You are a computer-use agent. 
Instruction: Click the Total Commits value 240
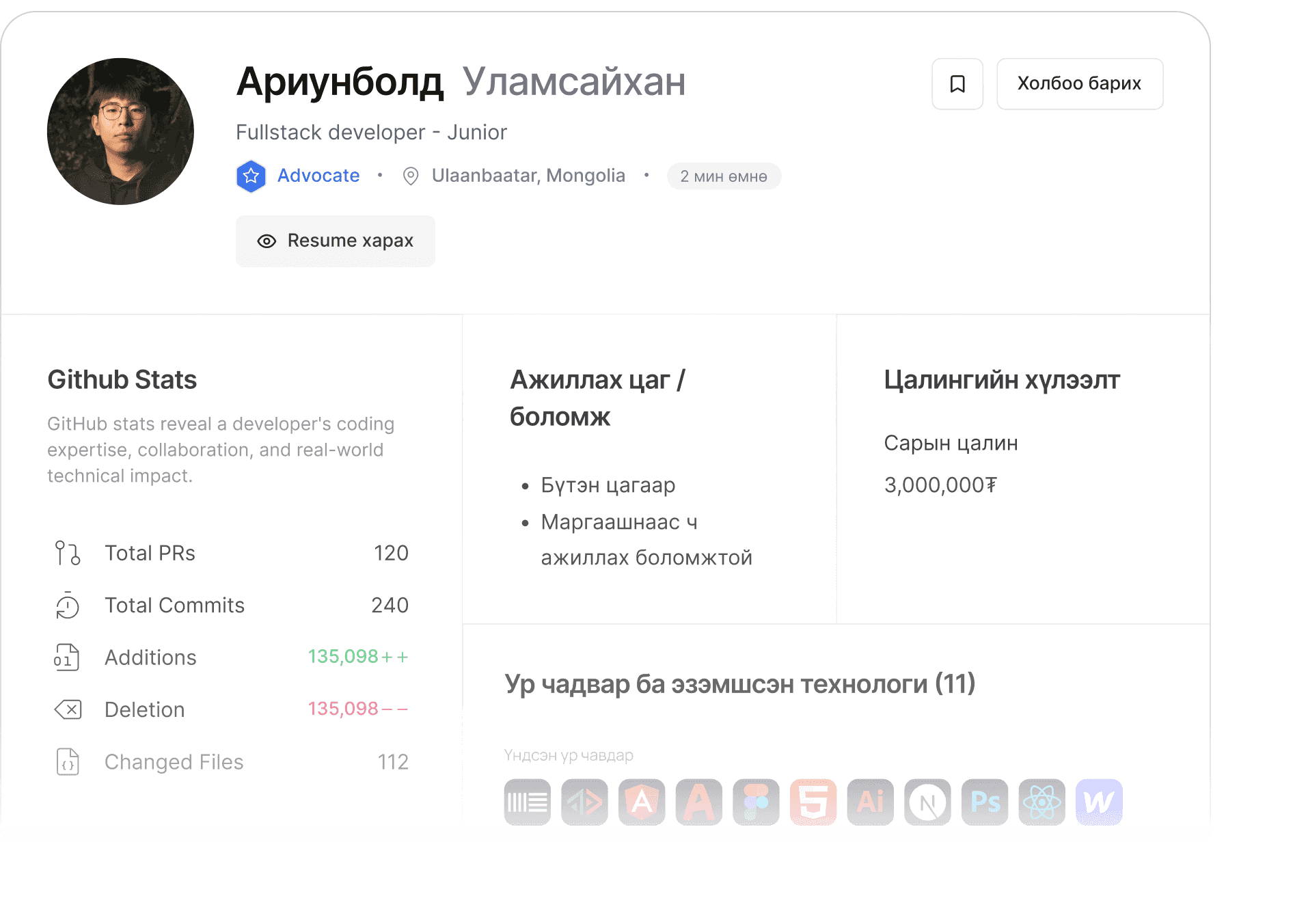[x=390, y=606]
